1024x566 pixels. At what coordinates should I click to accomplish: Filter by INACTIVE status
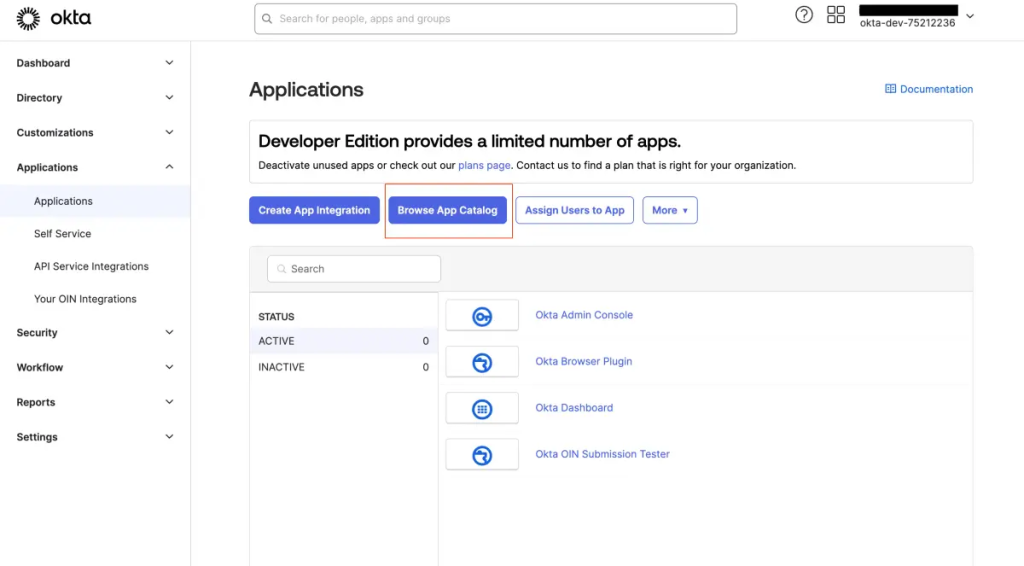[x=344, y=367]
